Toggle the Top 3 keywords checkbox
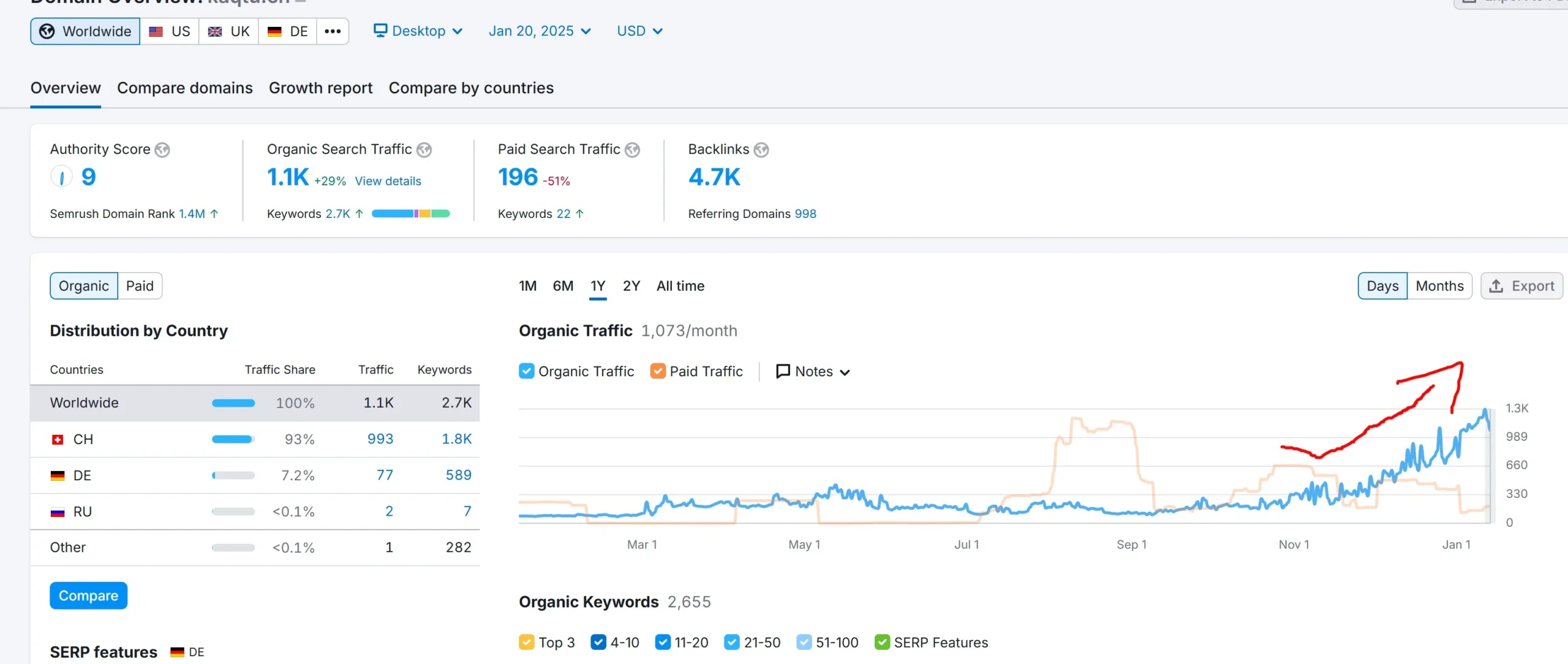The image size is (1568, 664). pos(526,642)
